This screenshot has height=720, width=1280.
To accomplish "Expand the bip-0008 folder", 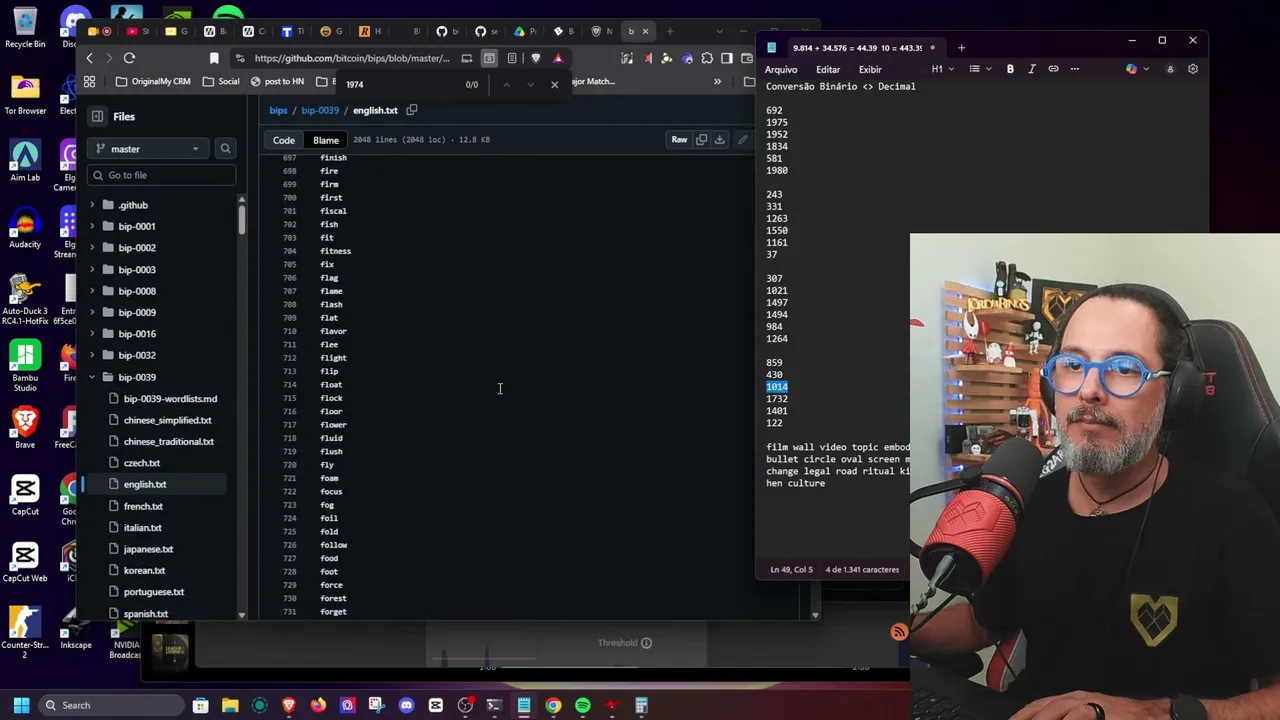I will pyautogui.click(x=92, y=291).
